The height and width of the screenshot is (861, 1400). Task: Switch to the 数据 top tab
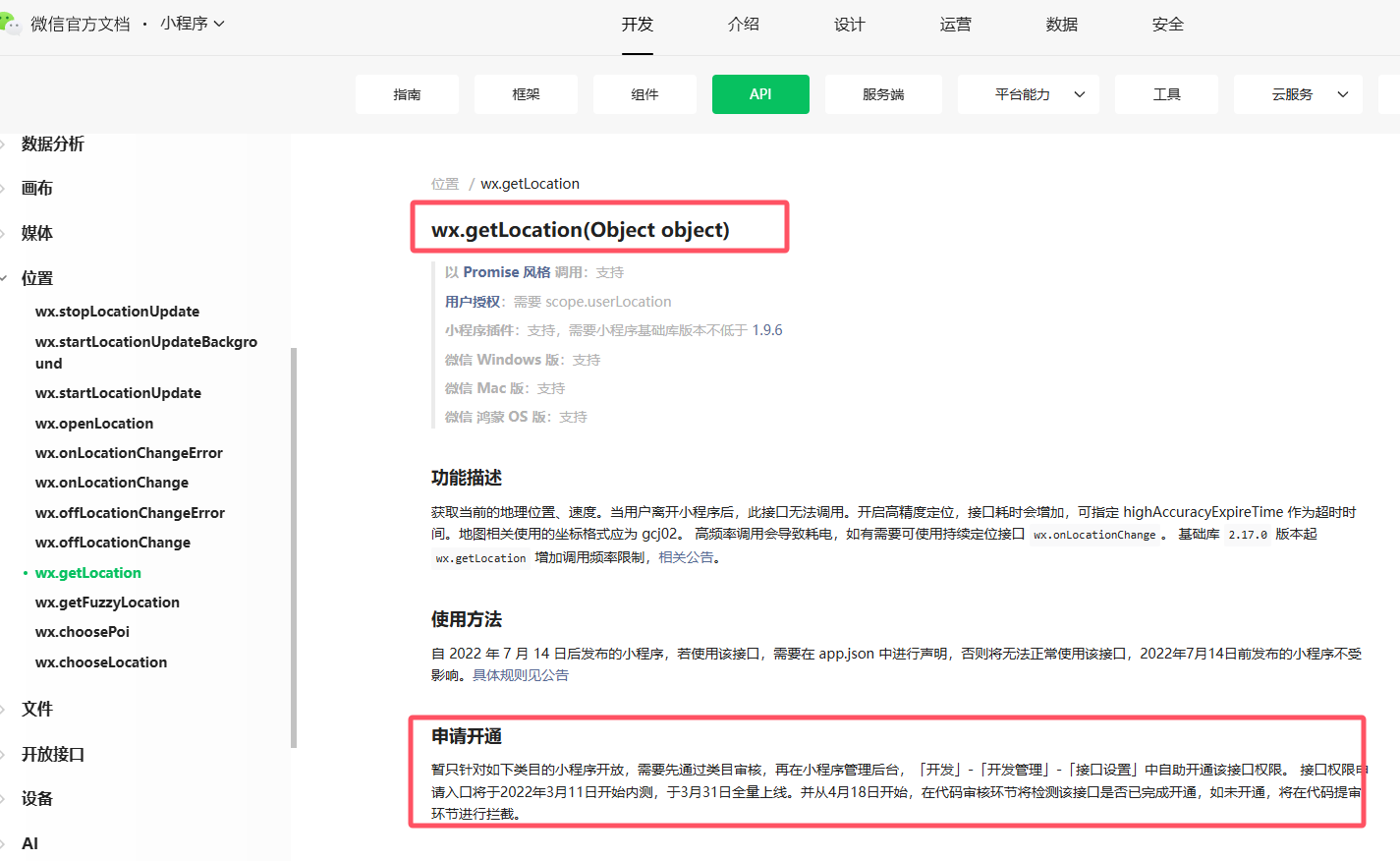click(x=1062, y=25)
